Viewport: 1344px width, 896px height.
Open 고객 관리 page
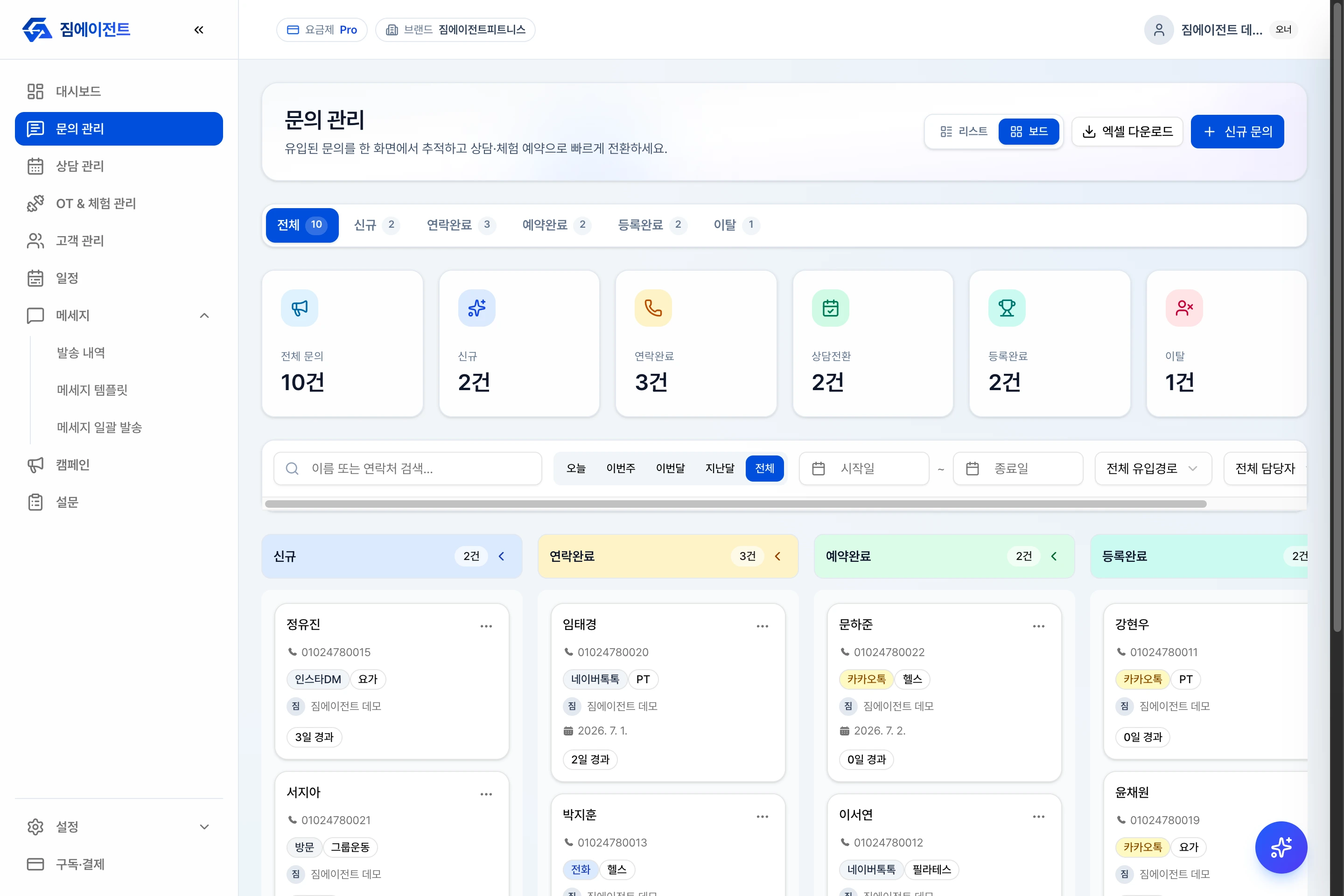(119, 241)
